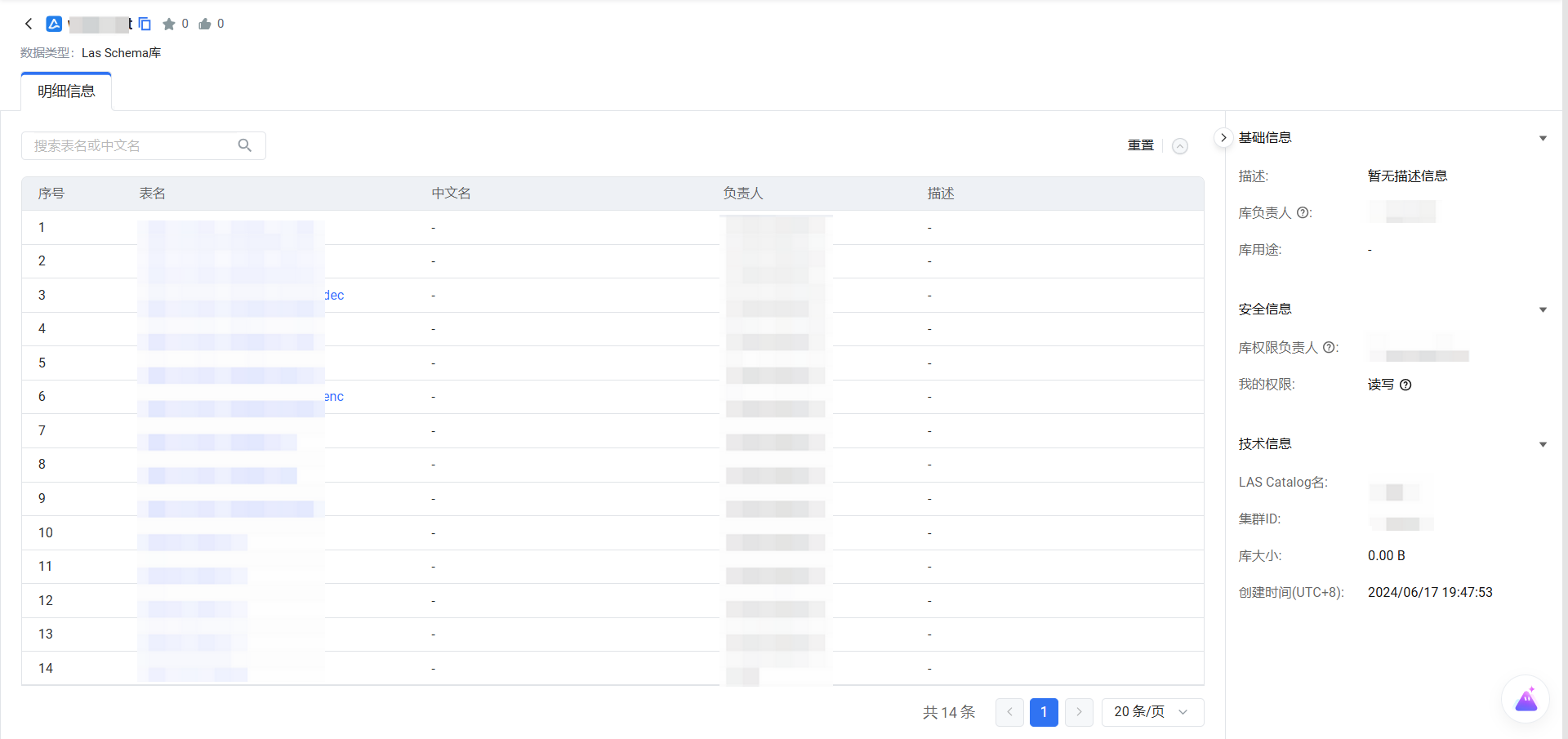Click the next page arrow button

coord(1079,712)
